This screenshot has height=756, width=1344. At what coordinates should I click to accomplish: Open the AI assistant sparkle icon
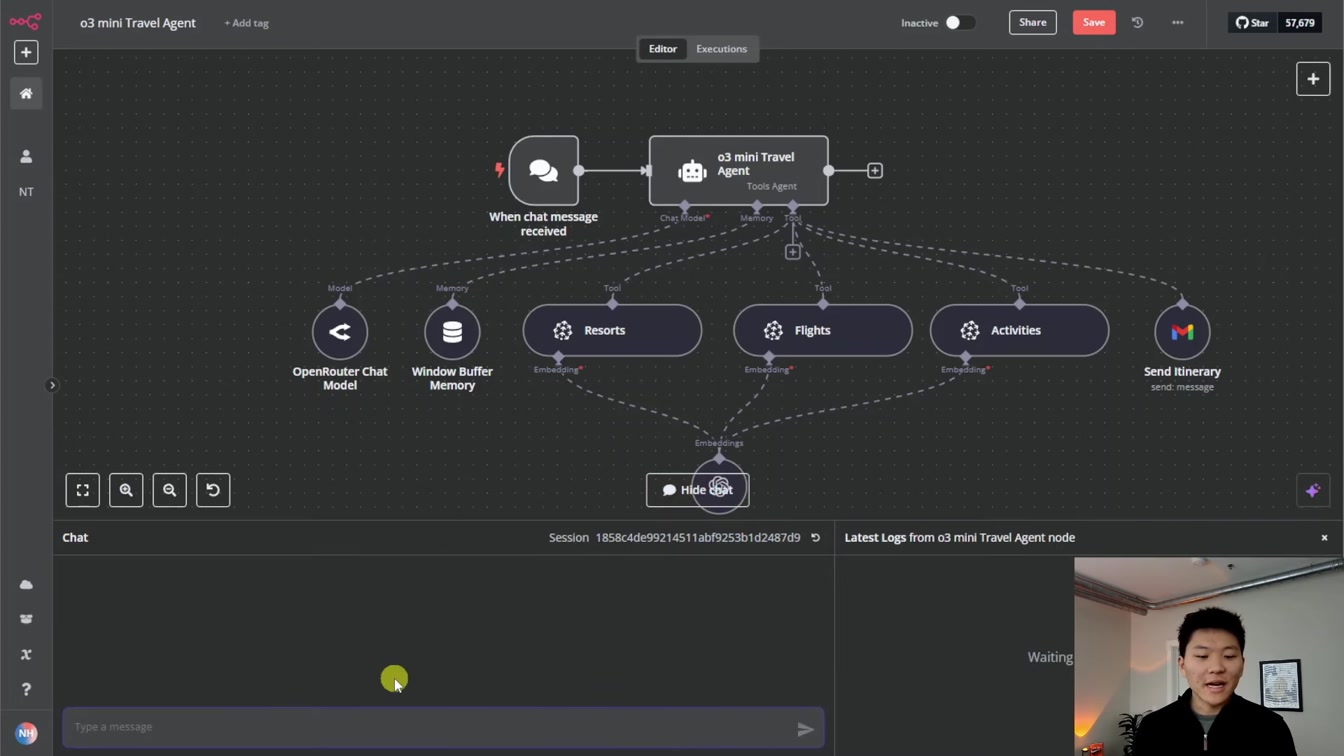[x=1313, y=490]
